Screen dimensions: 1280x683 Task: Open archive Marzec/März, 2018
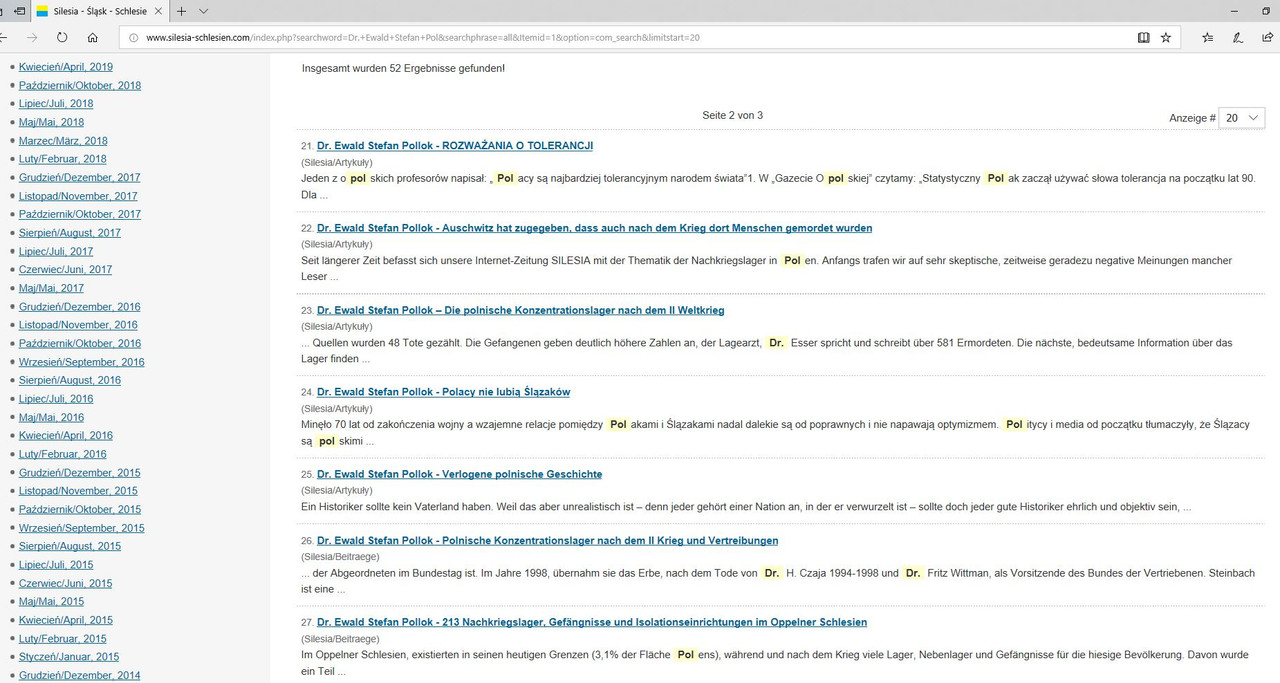tap(63, 141)
